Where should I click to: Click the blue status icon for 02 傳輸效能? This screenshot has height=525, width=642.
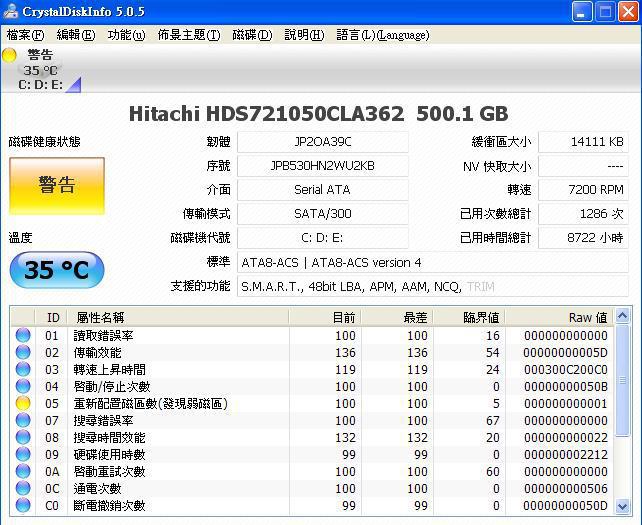click(23, 353)
